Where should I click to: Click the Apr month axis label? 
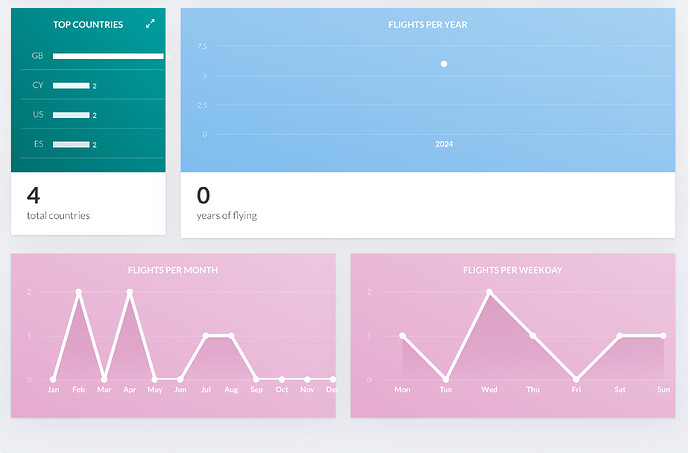coord(129,390)
